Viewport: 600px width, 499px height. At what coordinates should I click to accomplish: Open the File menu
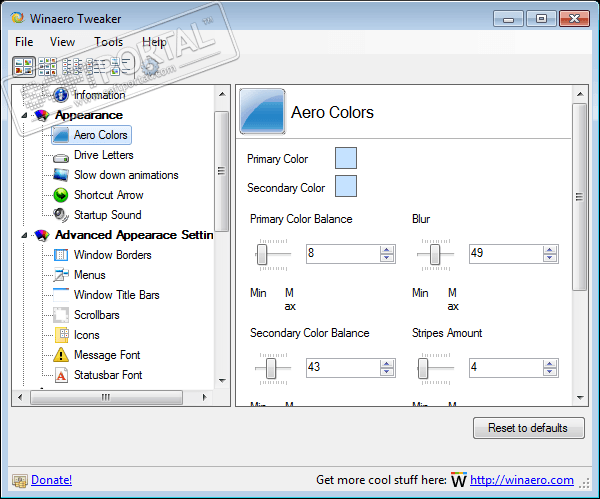tap(24, 42)
